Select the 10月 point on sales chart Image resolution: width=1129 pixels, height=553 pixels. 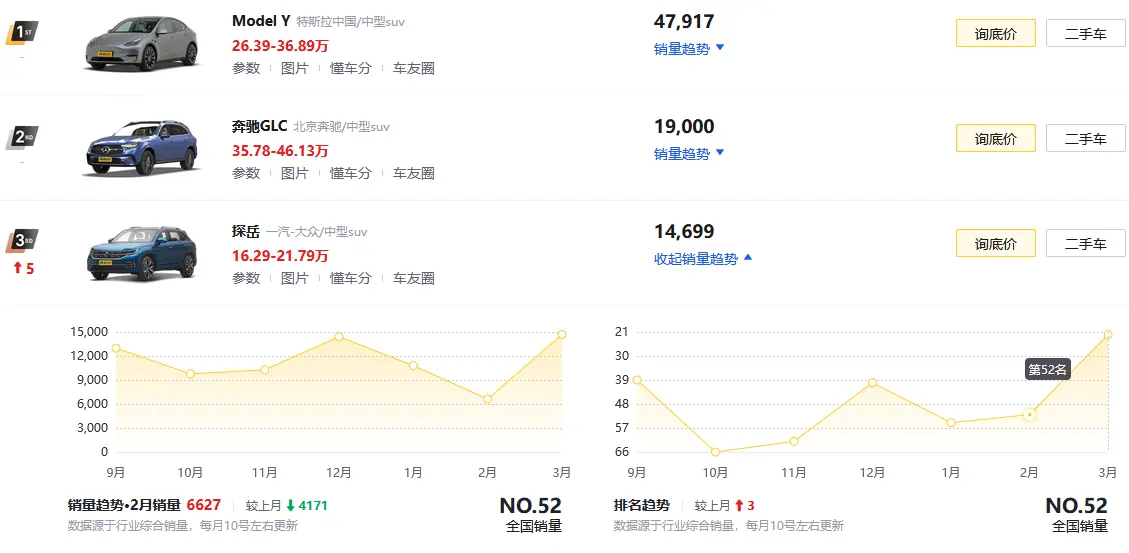[190, 374]
